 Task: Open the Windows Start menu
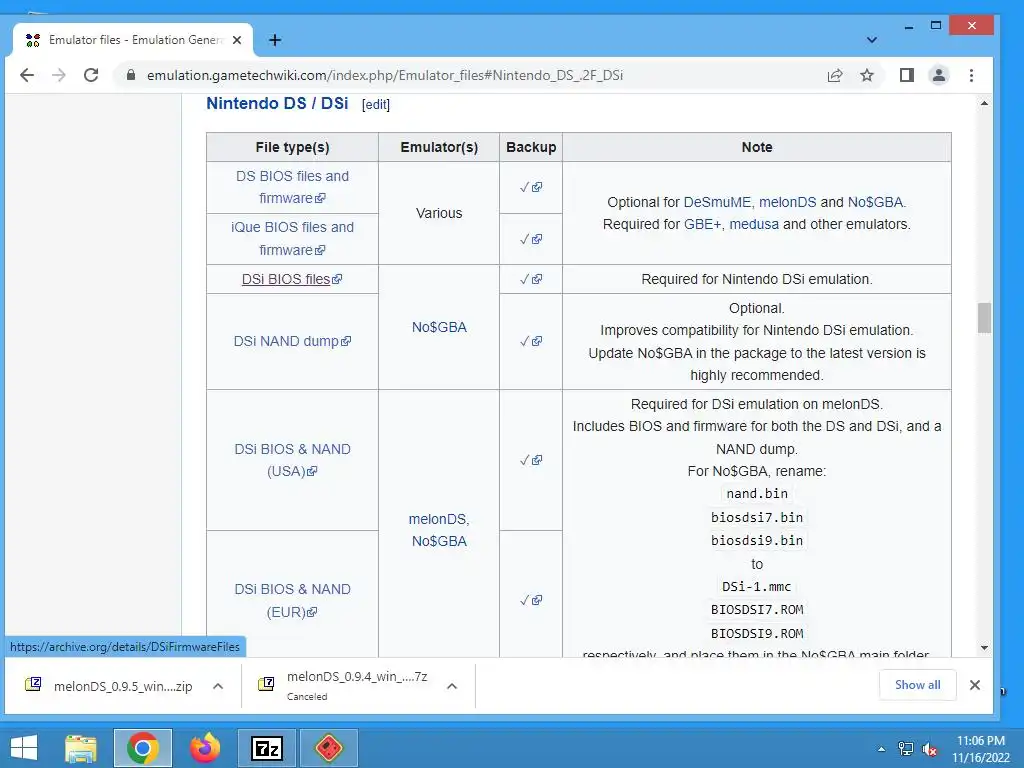24,748
